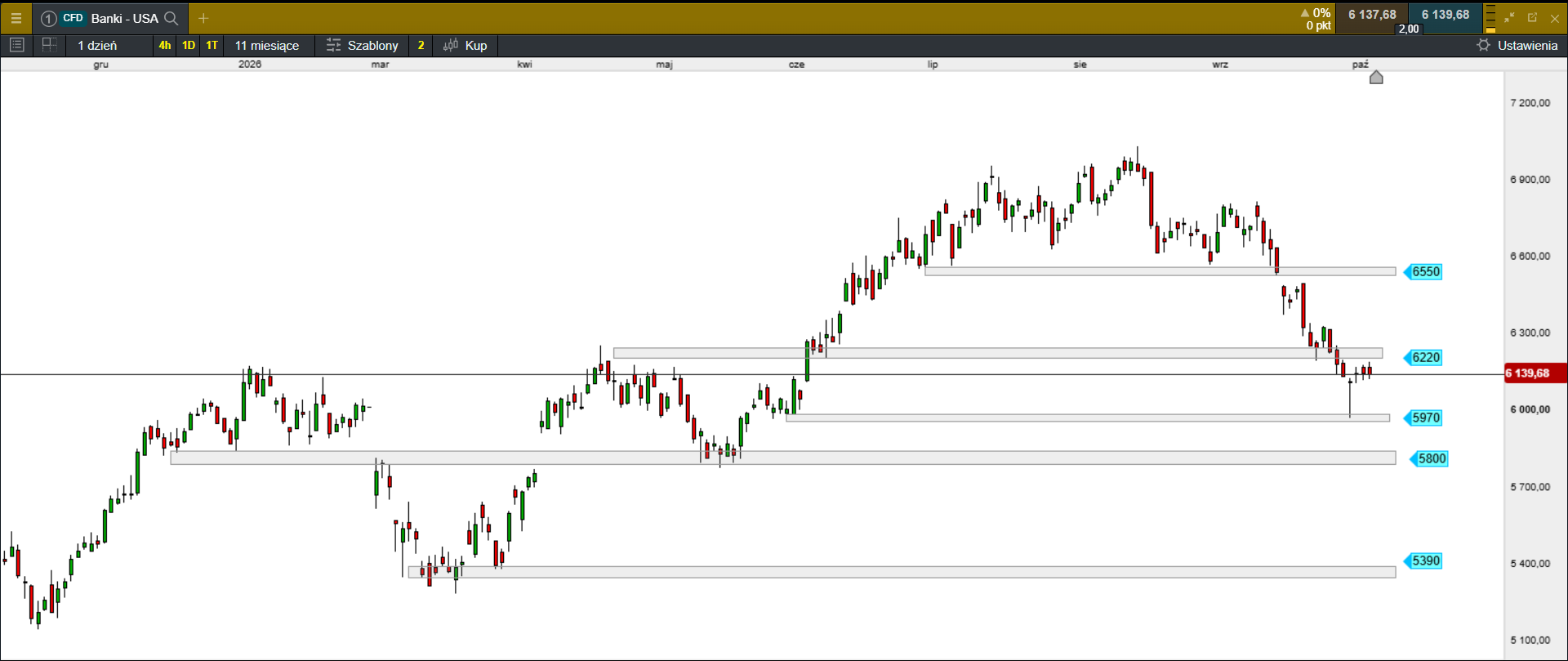
Task: Click the 2026 label on time axis
Action: [250, 64]
